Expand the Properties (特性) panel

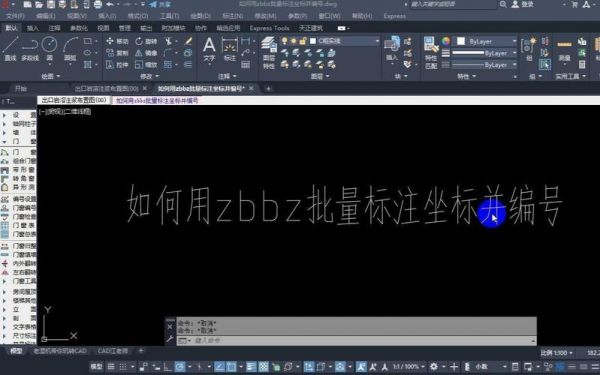(466, 76)
